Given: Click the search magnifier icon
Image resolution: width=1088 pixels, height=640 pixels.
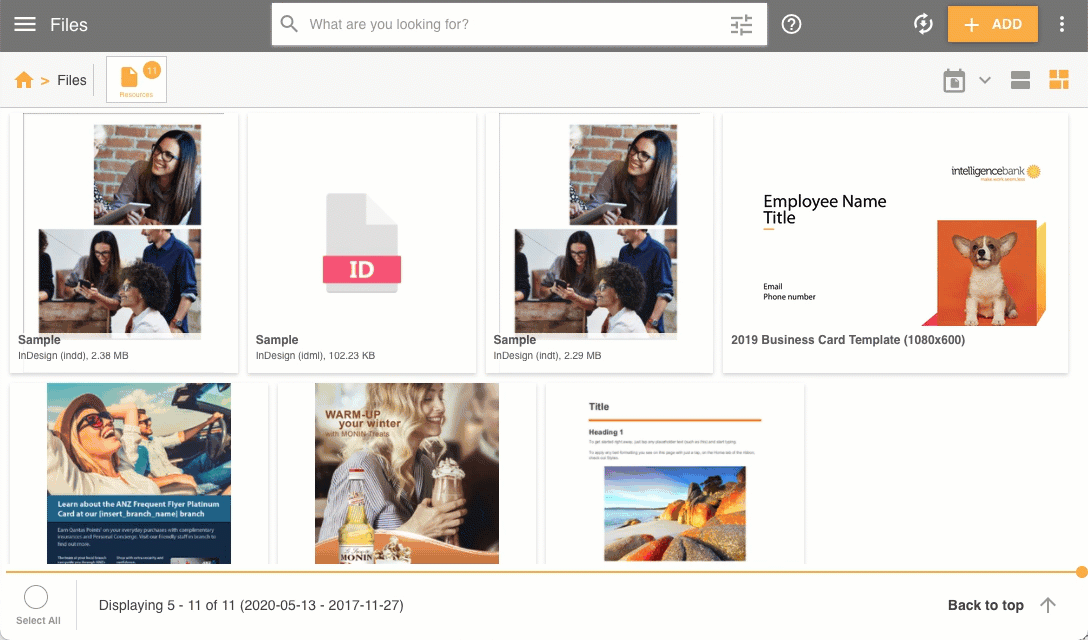Looking at the screenshot, I should click(x=289, y=24).
